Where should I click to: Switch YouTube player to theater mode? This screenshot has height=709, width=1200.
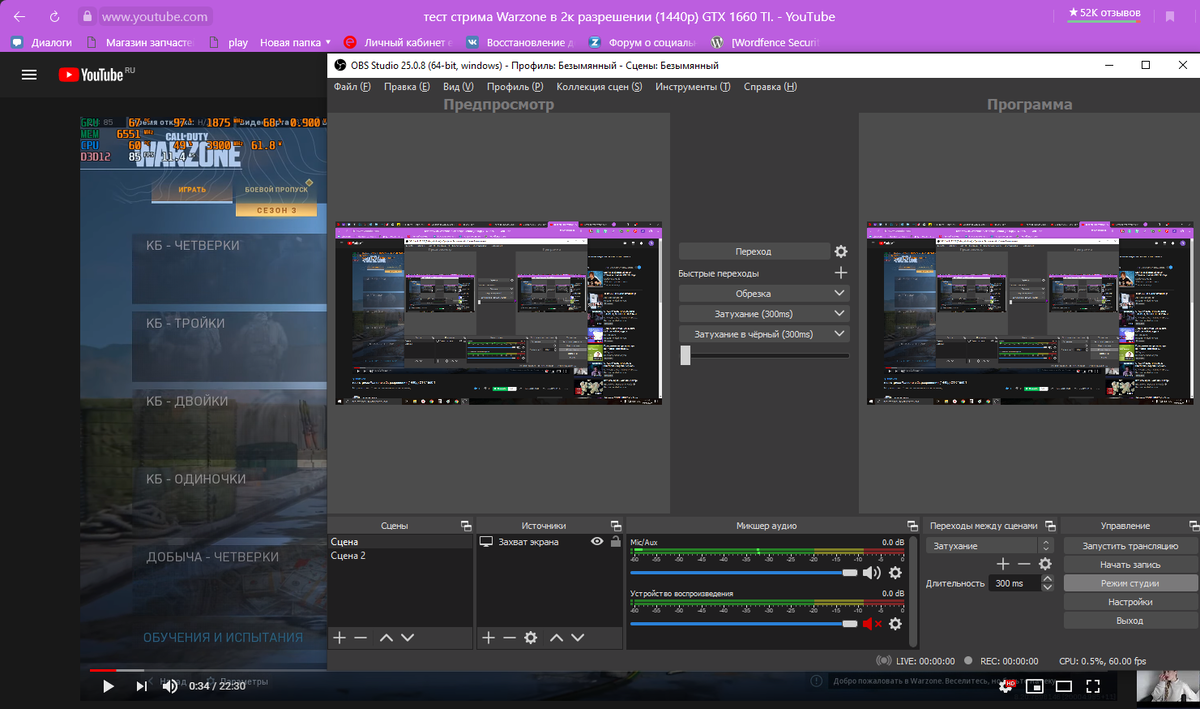1064,686
